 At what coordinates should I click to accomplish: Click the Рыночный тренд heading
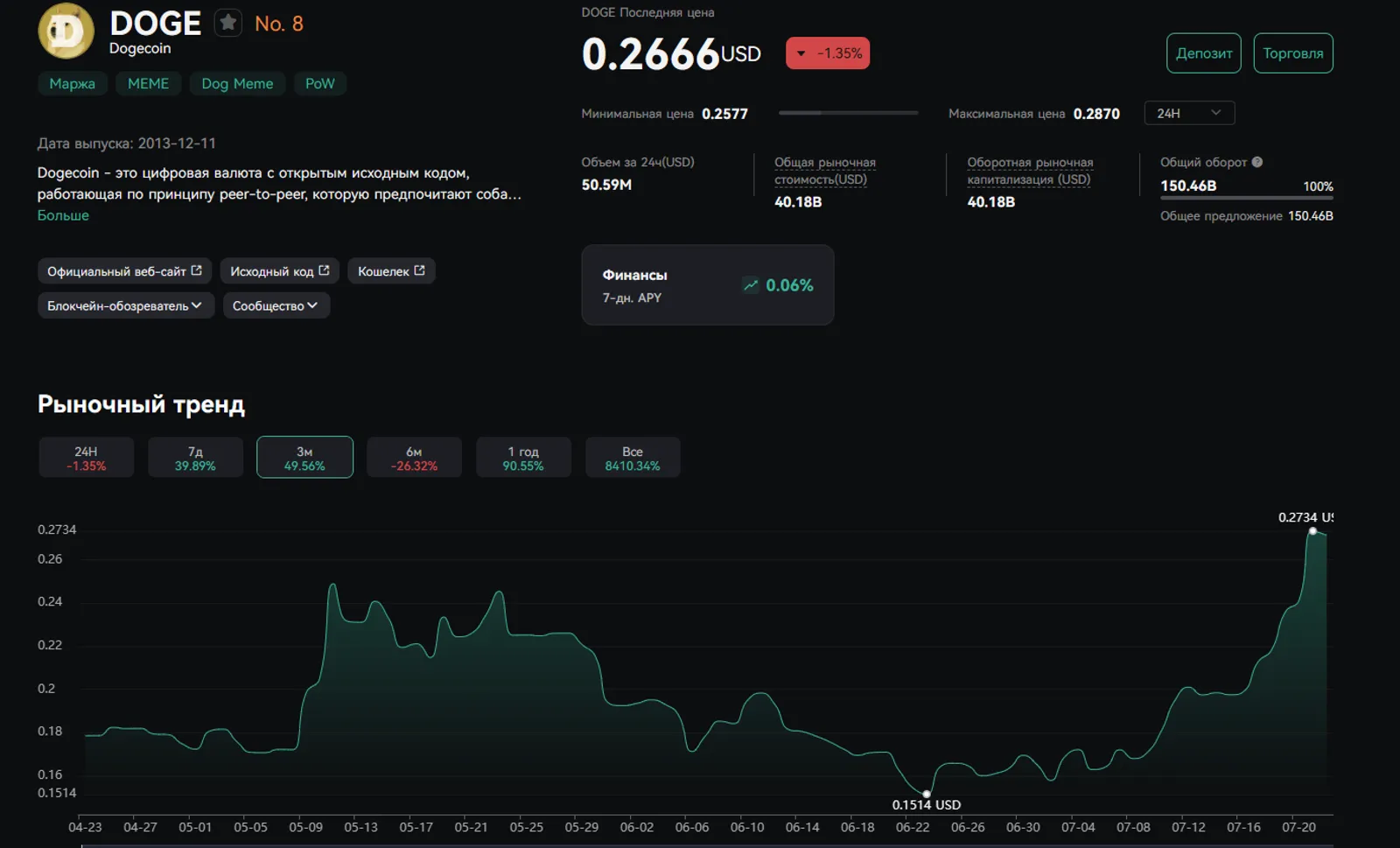141,404
